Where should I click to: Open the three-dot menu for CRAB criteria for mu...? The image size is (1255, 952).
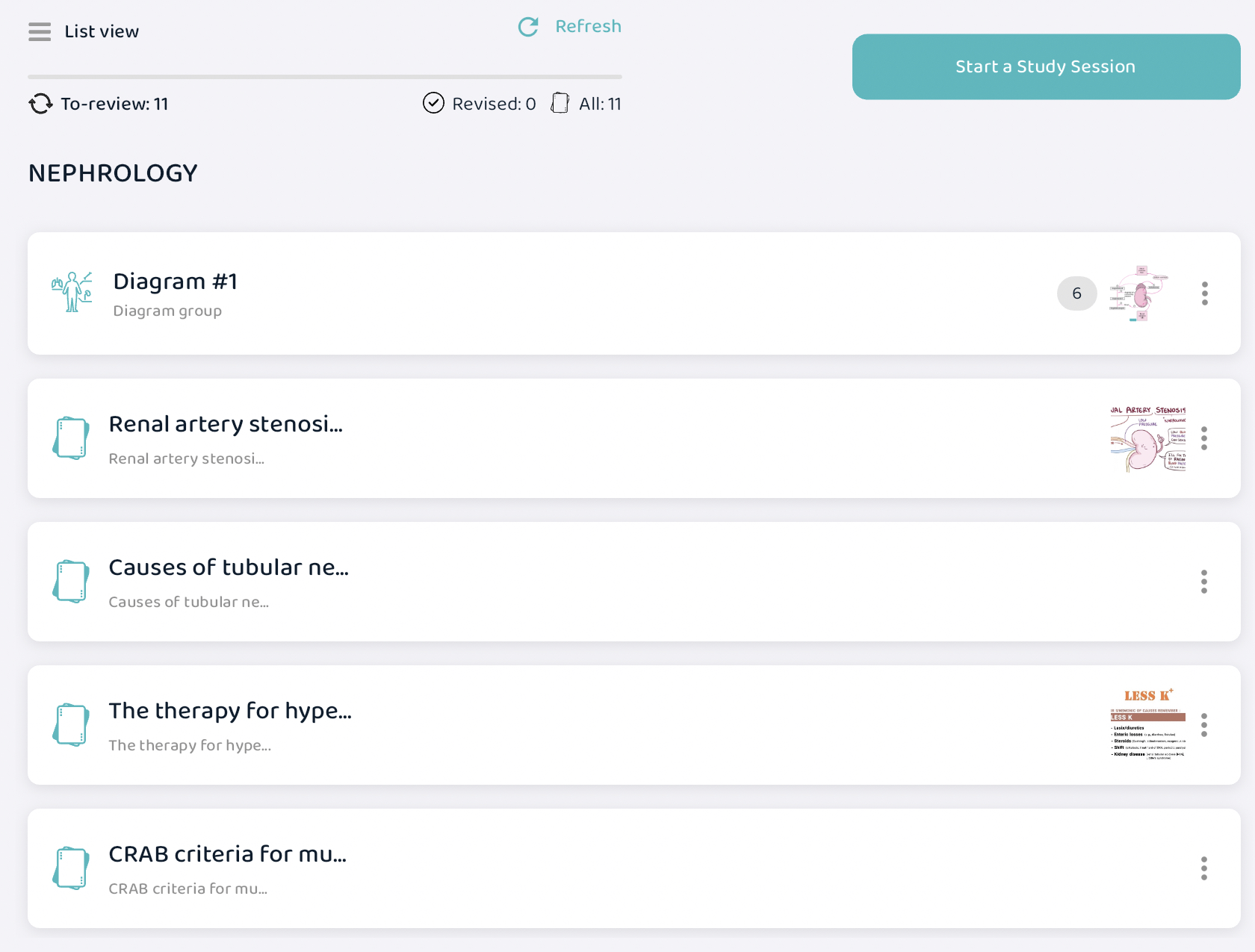click(1204, 868)
